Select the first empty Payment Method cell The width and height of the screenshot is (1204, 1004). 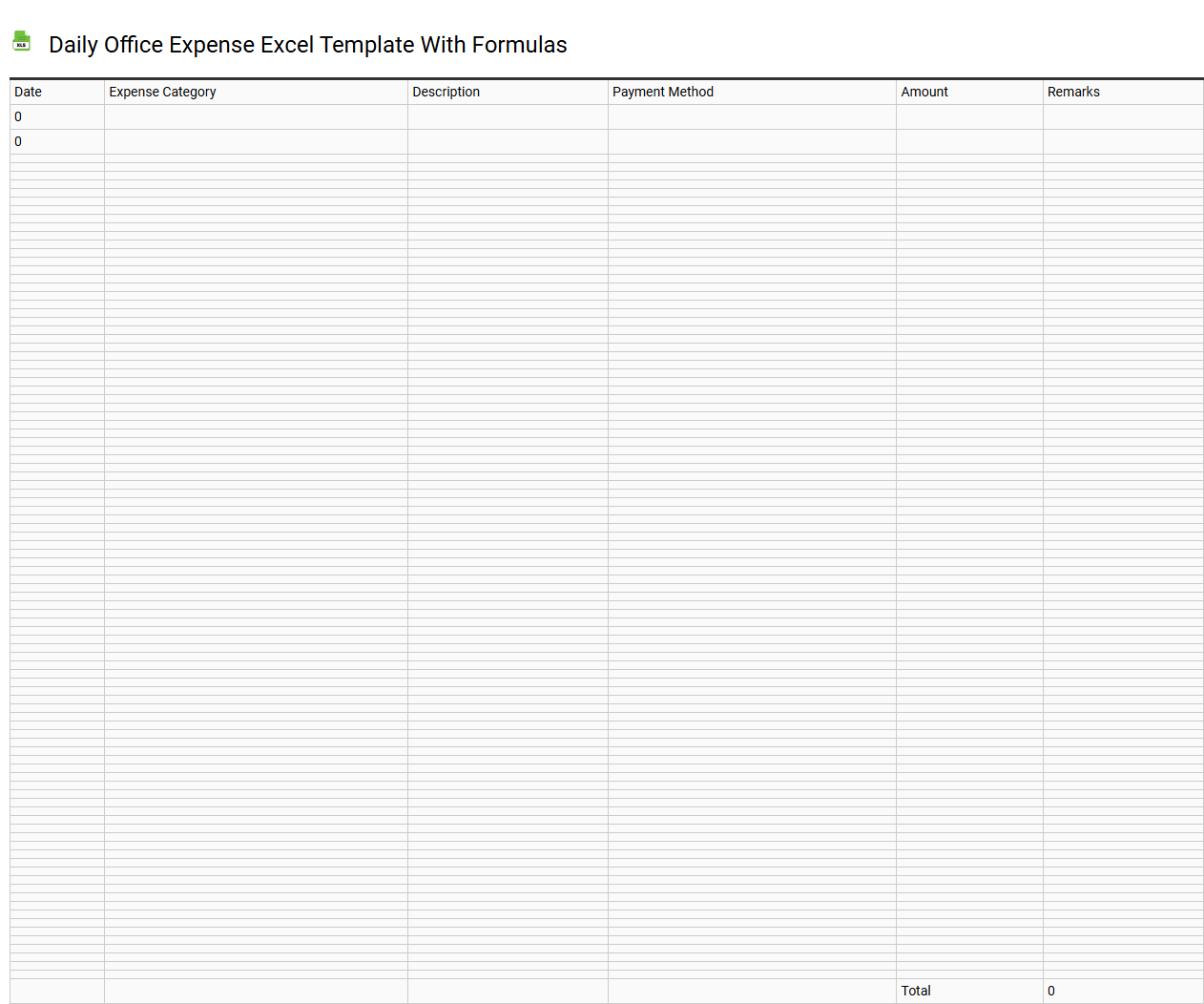(x=752, y=116)
